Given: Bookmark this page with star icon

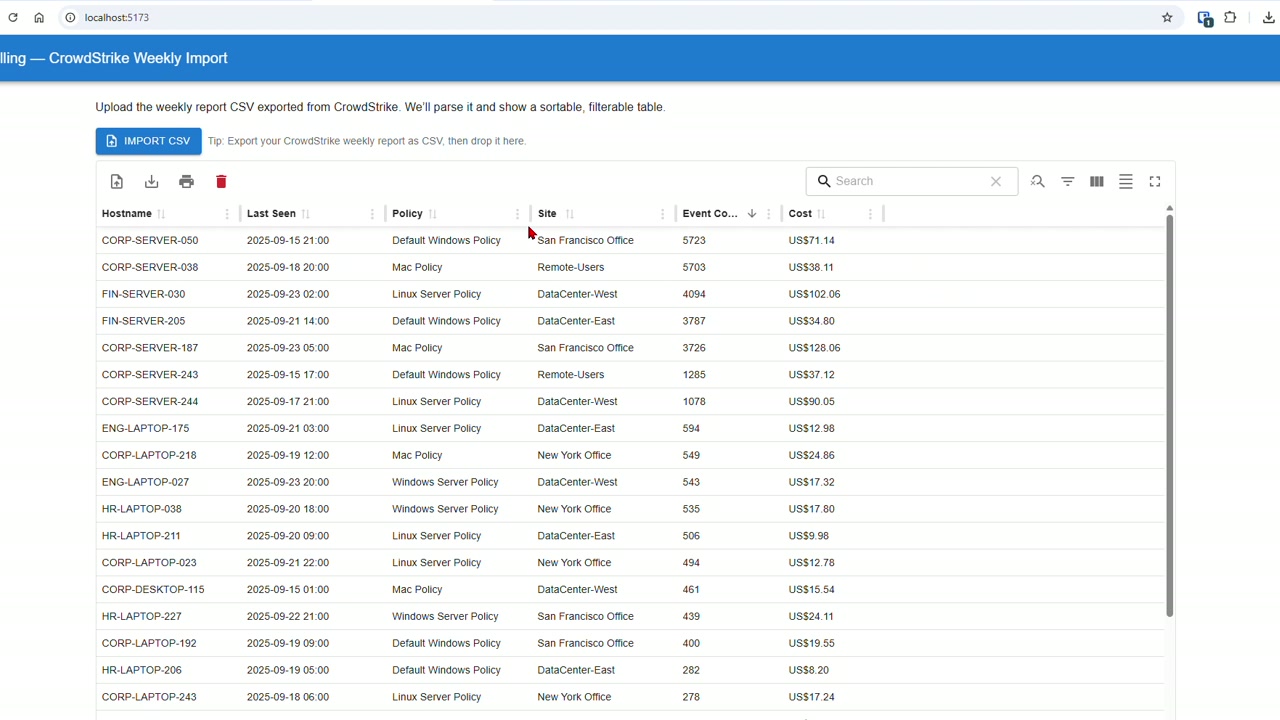Looking at the screenshot, I should pos(1167,17).
